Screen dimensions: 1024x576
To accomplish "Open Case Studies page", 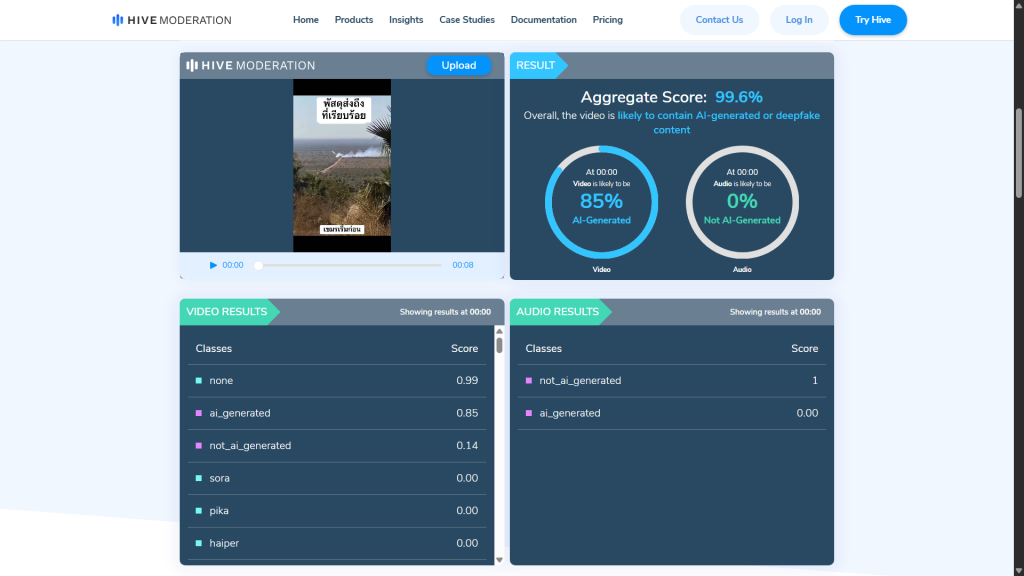I will [467, 20].
